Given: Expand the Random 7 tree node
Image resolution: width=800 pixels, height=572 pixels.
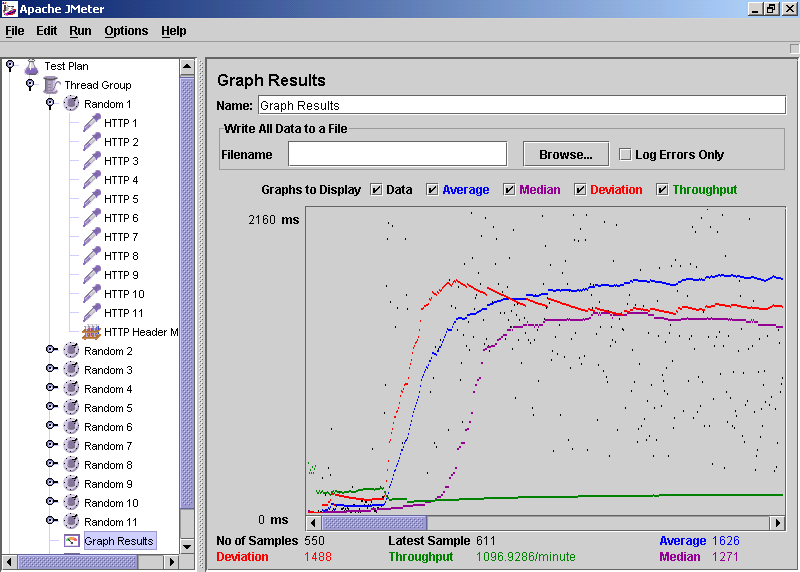Looking at the screenshot, I should pos(51,444).
